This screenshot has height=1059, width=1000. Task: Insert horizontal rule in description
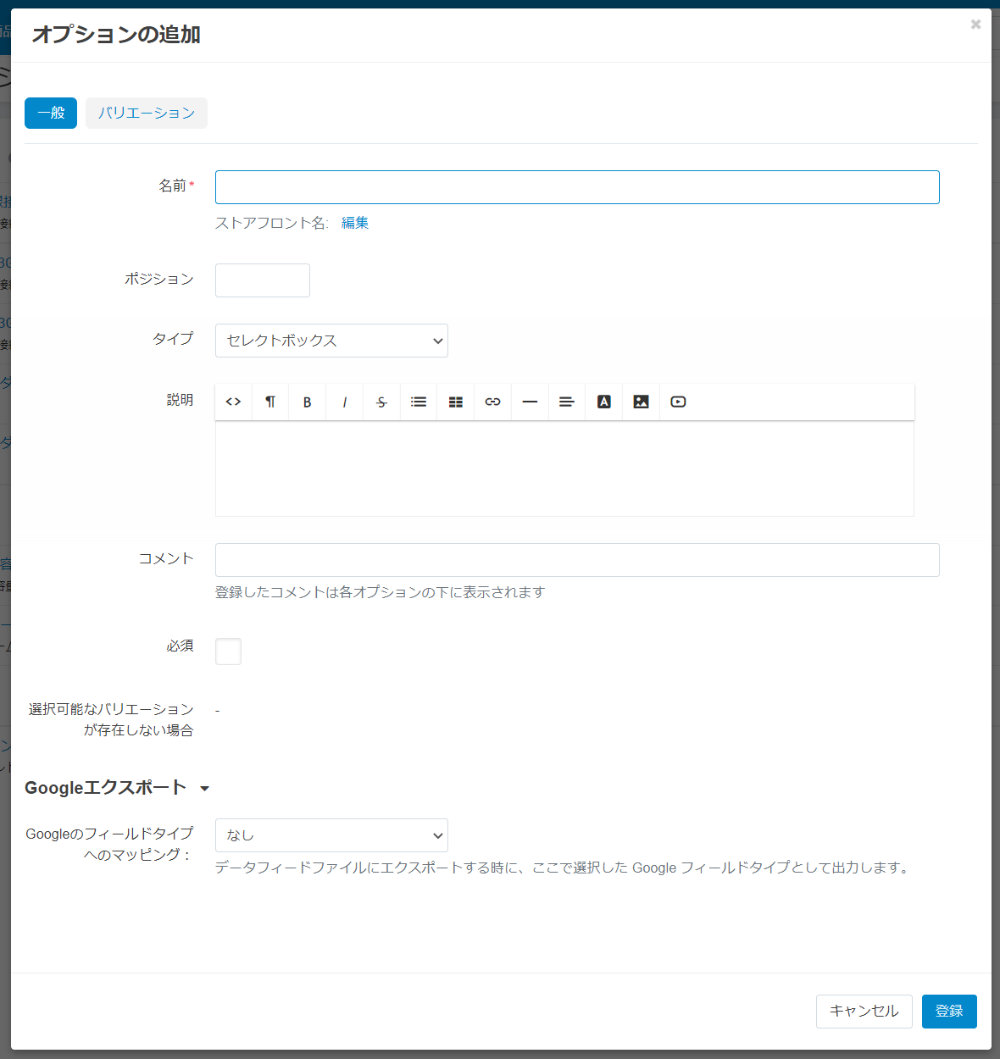[x=530, y=402]
